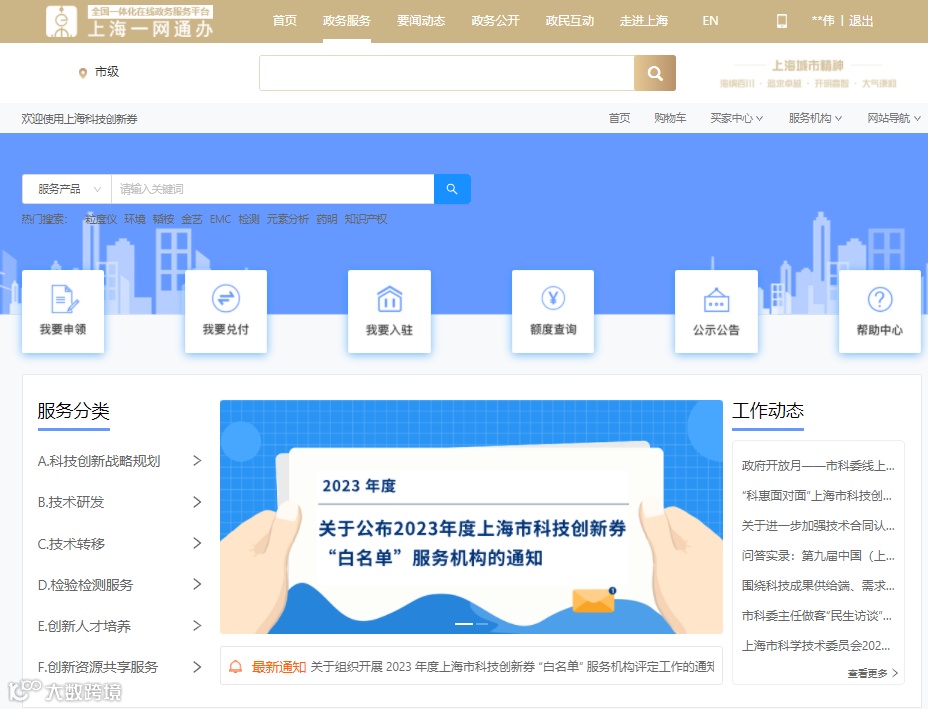
Task: Click hot search keyword 知识产权
Action: 366,219
